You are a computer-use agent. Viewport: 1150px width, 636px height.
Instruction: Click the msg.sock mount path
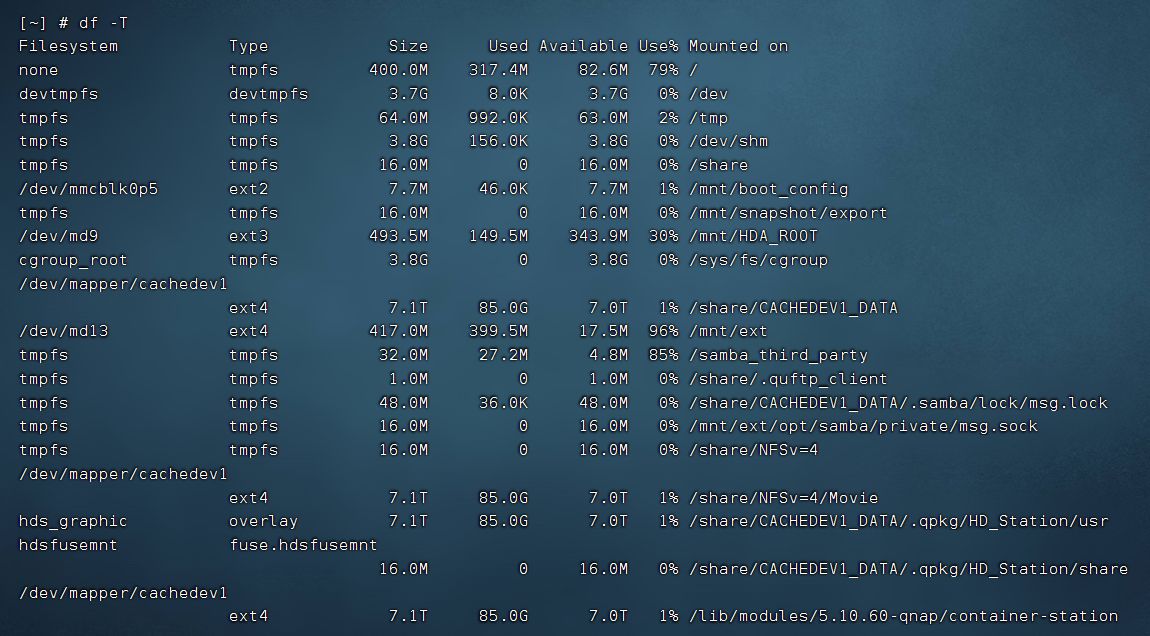pyautogui.click(x=863, y=426)
